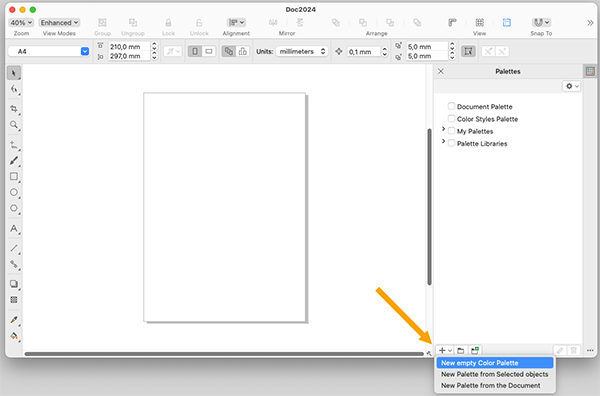Click the nudge distance 0,1 mm field
Viewport: 600px width, 396px height.
[364, 52]
